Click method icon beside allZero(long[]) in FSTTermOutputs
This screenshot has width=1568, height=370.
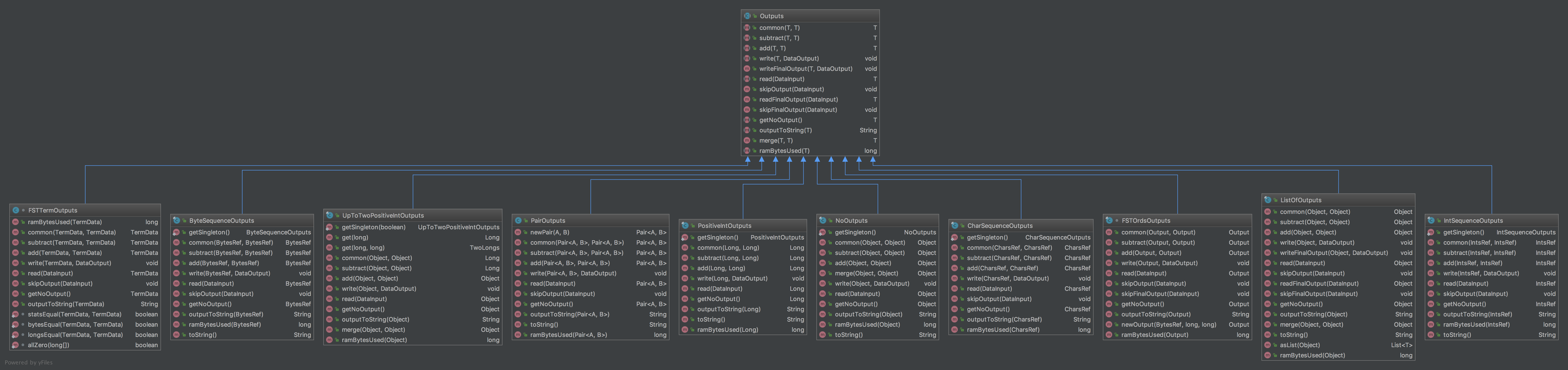15,345
